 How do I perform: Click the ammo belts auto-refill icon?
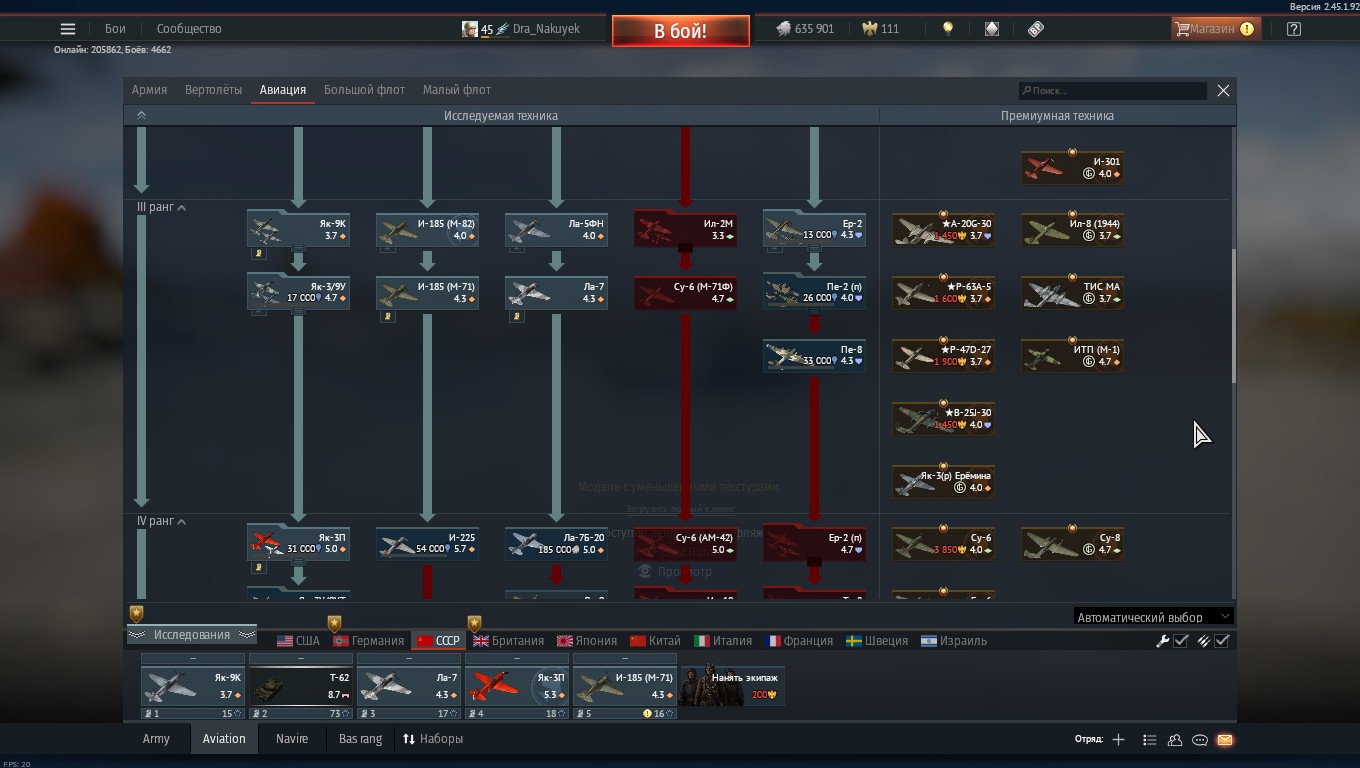coord(1204,641)
